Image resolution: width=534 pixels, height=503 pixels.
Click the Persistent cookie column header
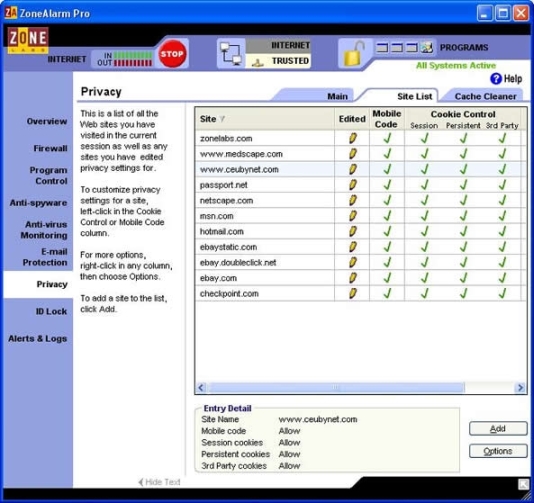click(x=463, y=126)
